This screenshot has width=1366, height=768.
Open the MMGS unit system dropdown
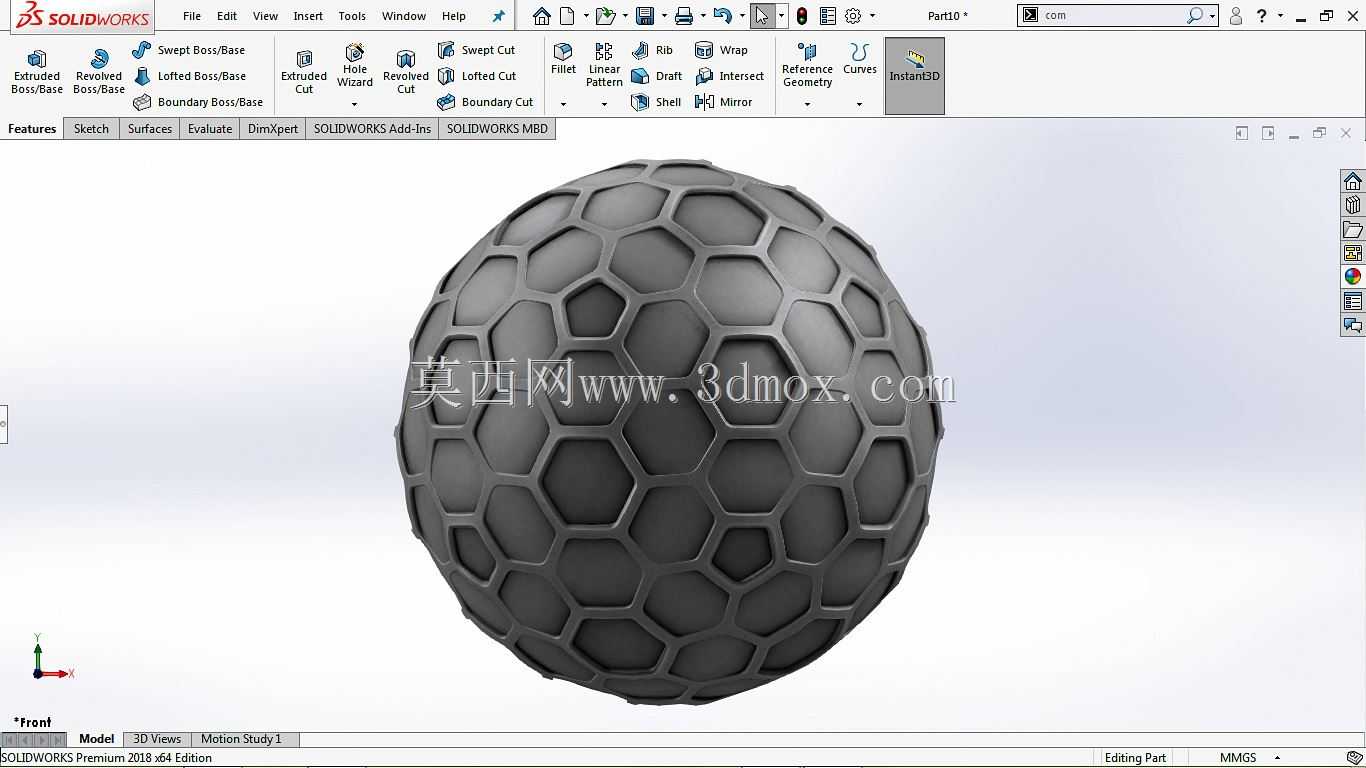click(x=1277, y=758)
